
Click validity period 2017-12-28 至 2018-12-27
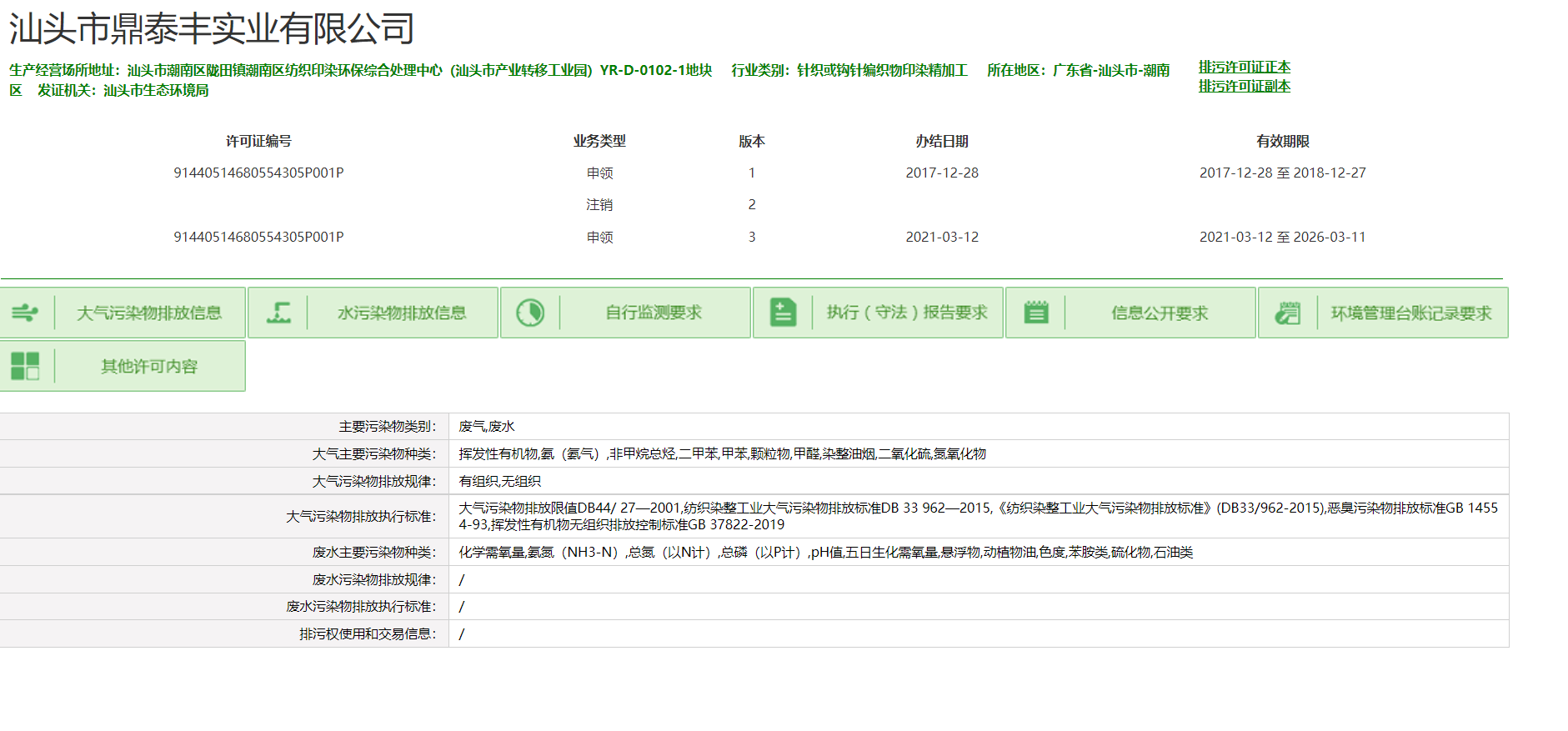tap(1283, 173)
